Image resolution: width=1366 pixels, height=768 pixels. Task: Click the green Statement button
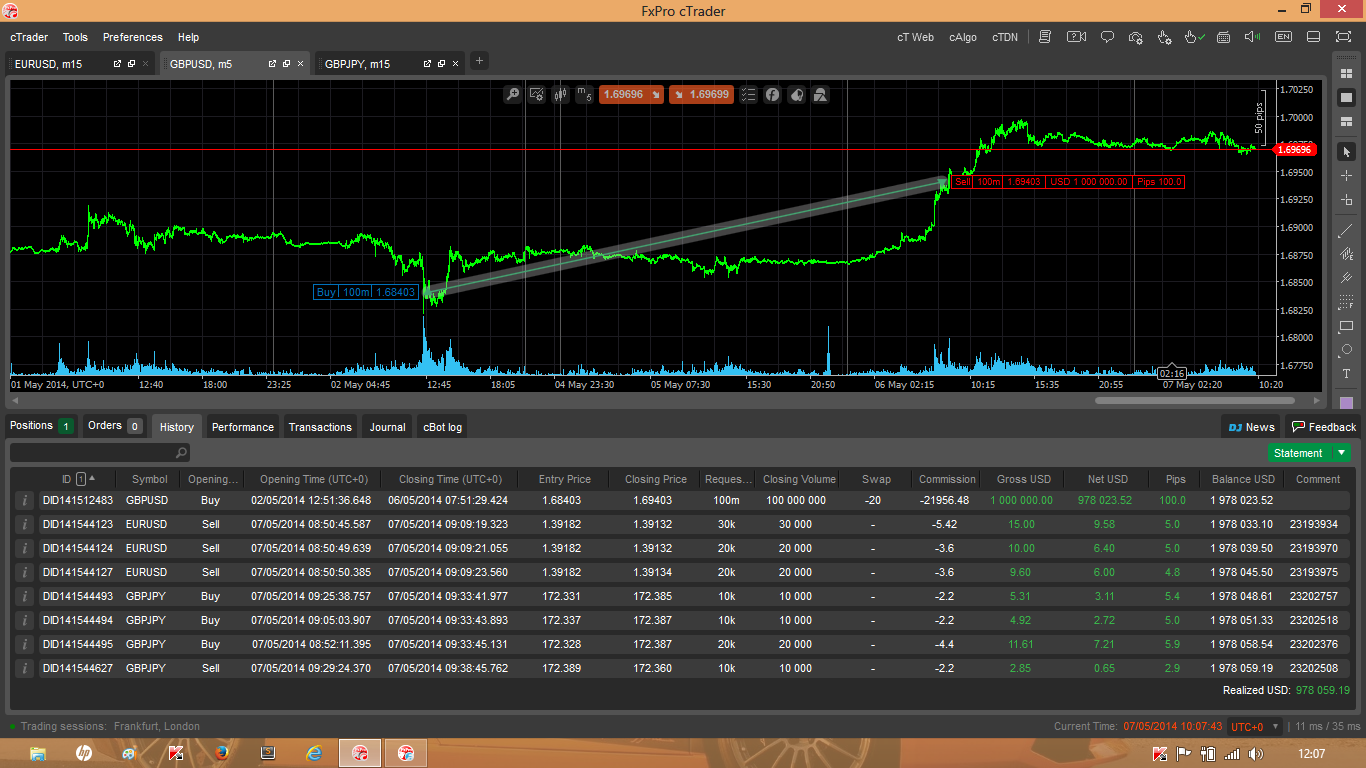(x=1298, y=453)
